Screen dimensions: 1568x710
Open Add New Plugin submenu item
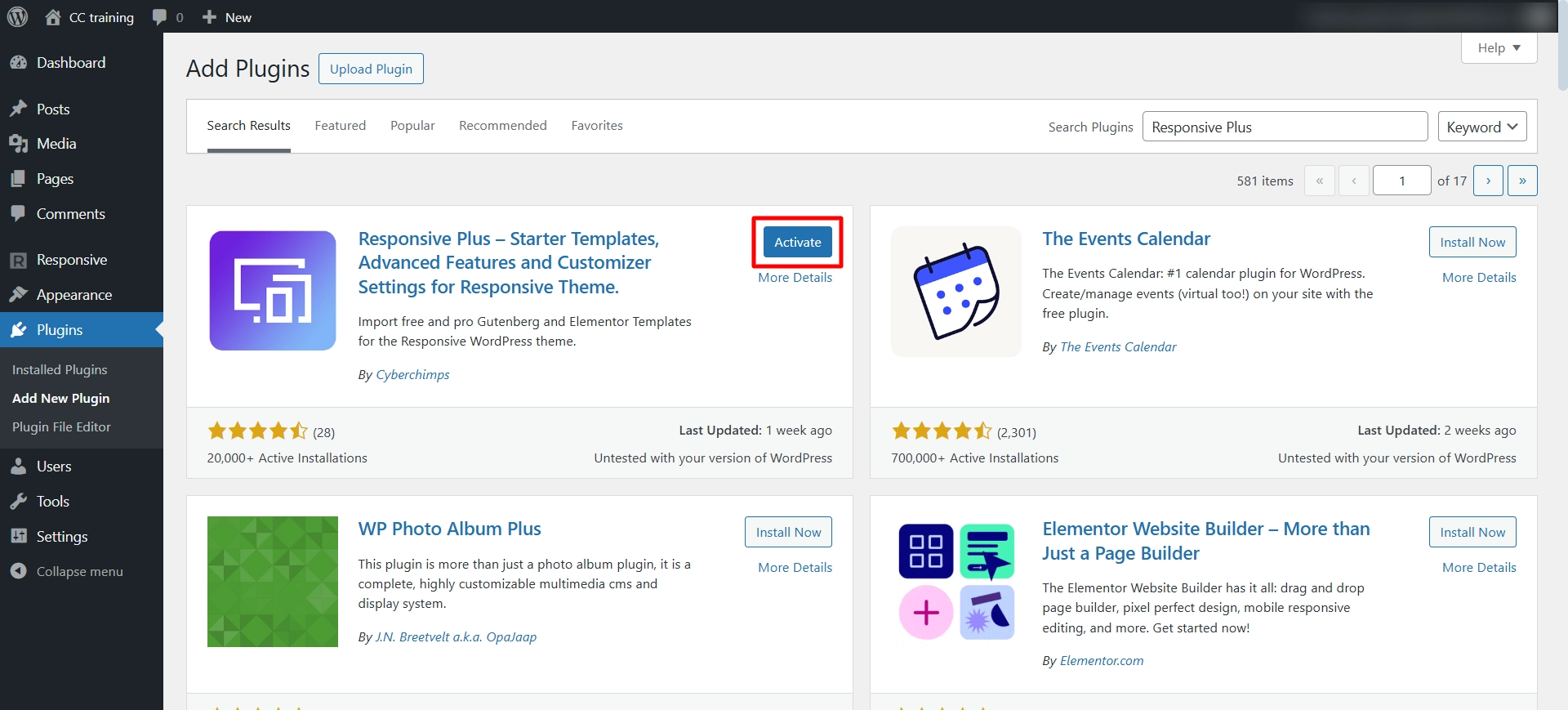61,399
